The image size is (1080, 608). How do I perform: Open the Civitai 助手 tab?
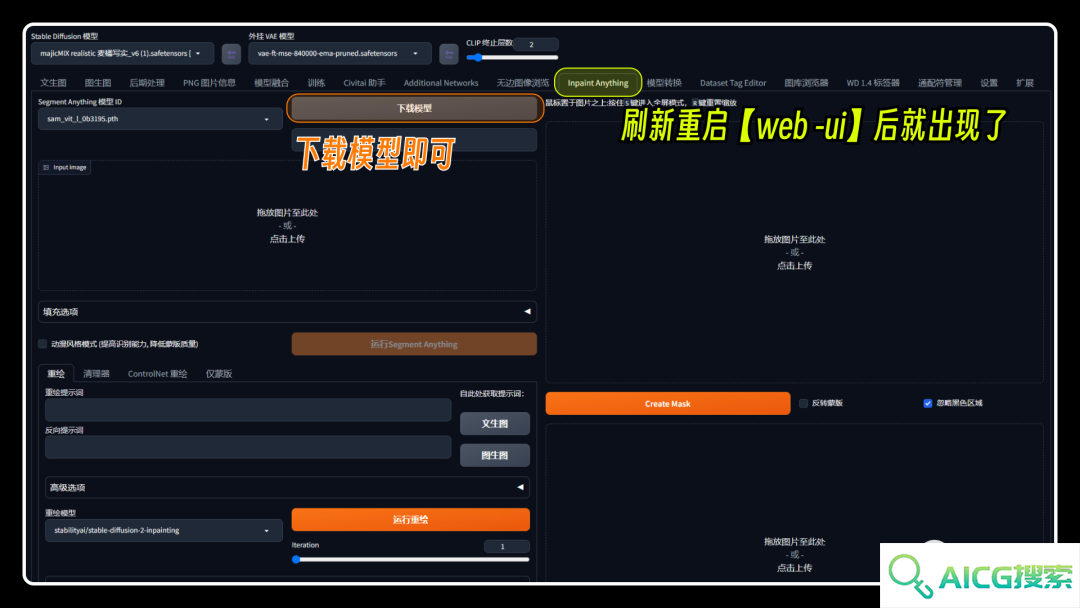point(364,83)
